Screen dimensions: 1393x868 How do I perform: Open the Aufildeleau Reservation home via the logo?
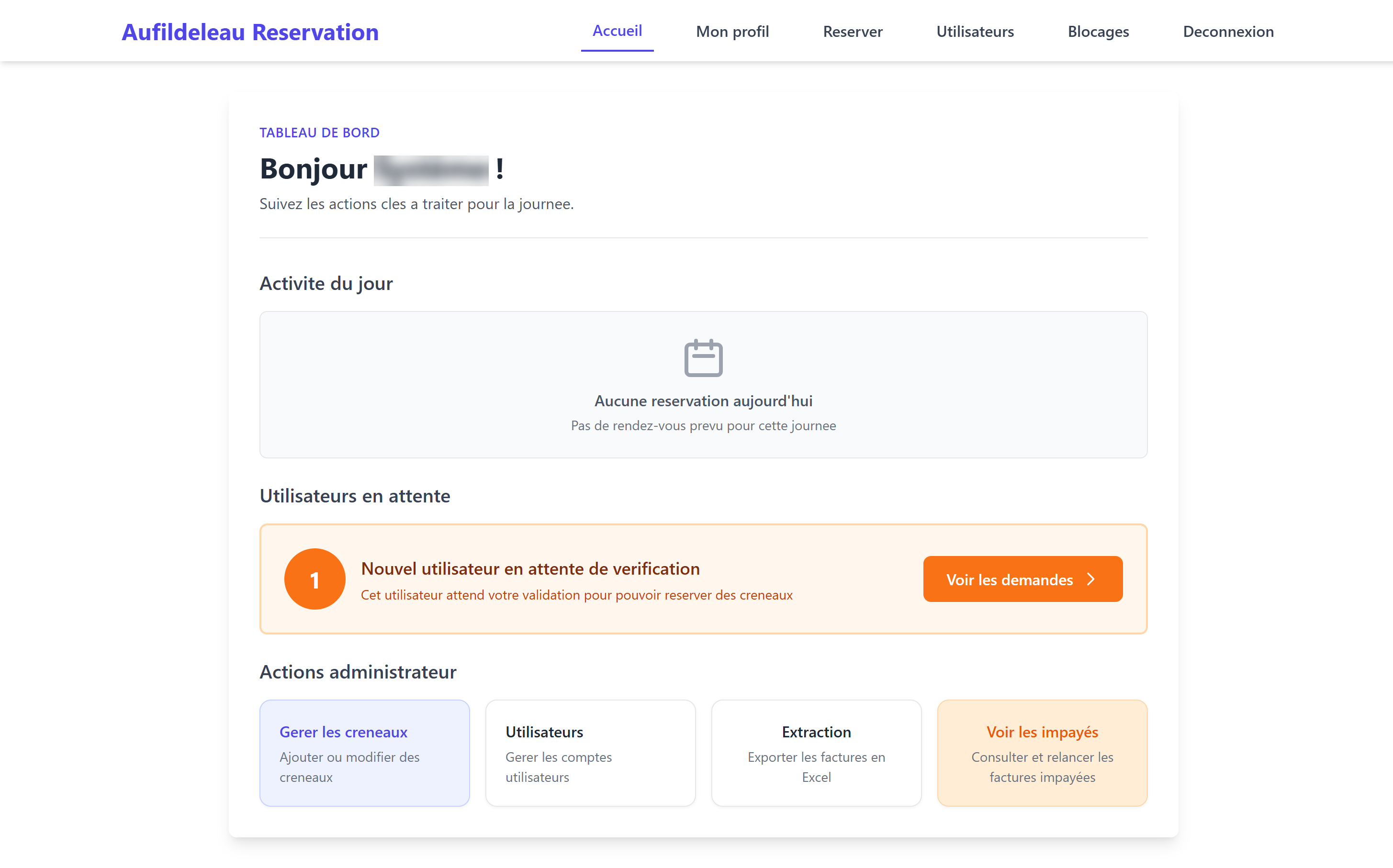click(249, 32)
